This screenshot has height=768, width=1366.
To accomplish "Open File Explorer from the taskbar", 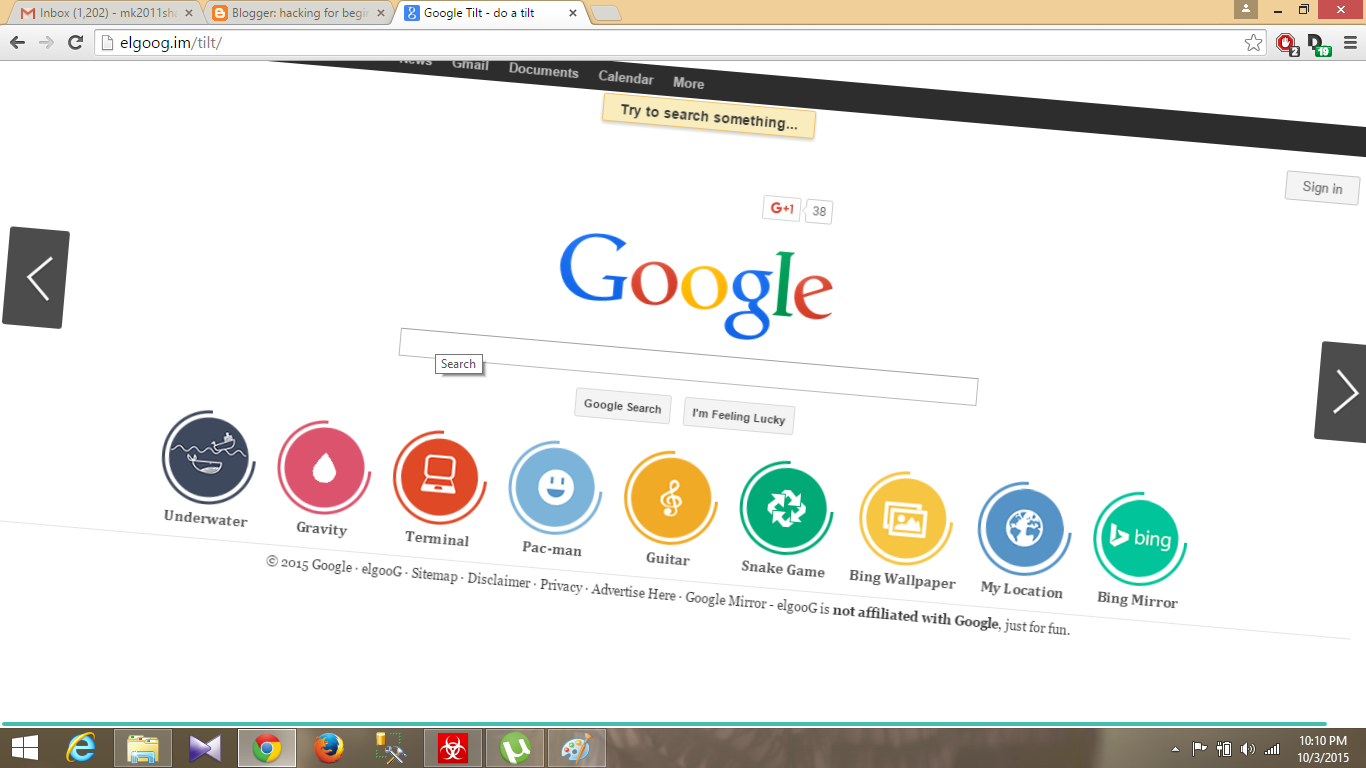I will (143, 747).
